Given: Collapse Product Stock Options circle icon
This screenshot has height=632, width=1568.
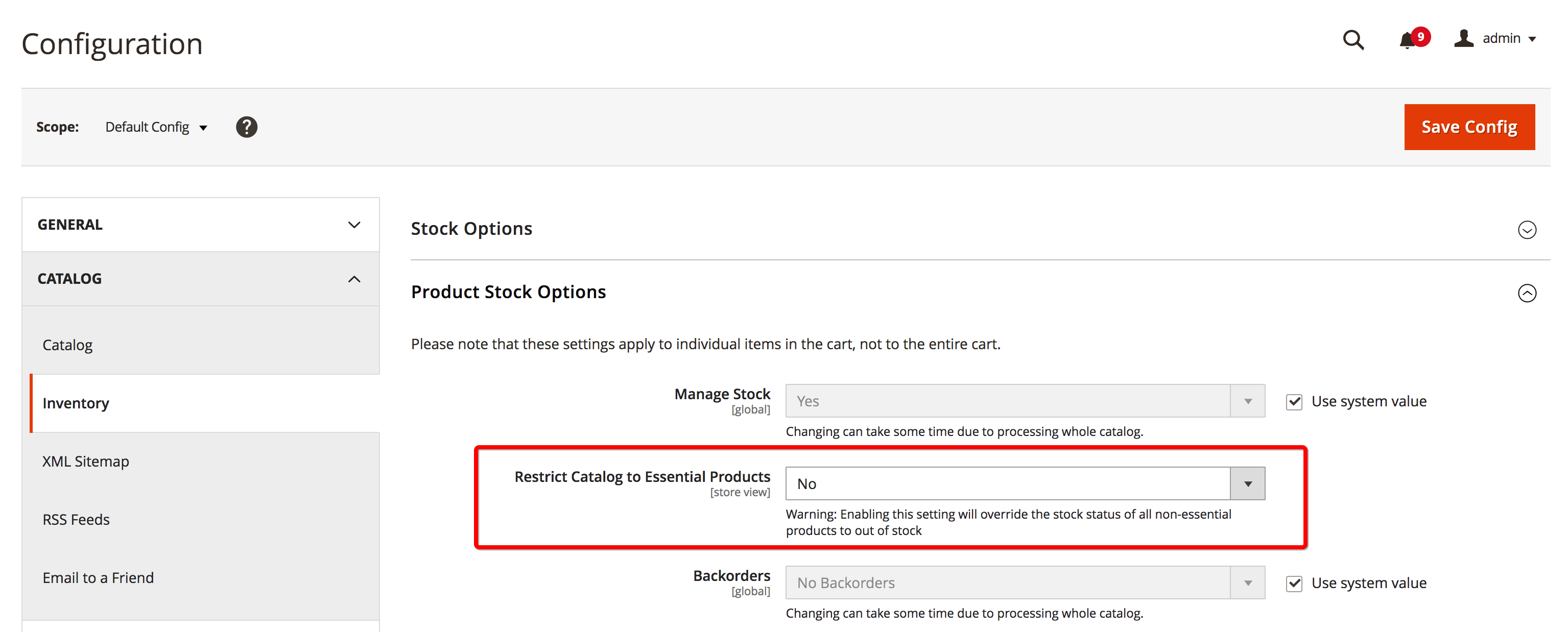Looking at the screenshot, I should tap(1527, 293).
